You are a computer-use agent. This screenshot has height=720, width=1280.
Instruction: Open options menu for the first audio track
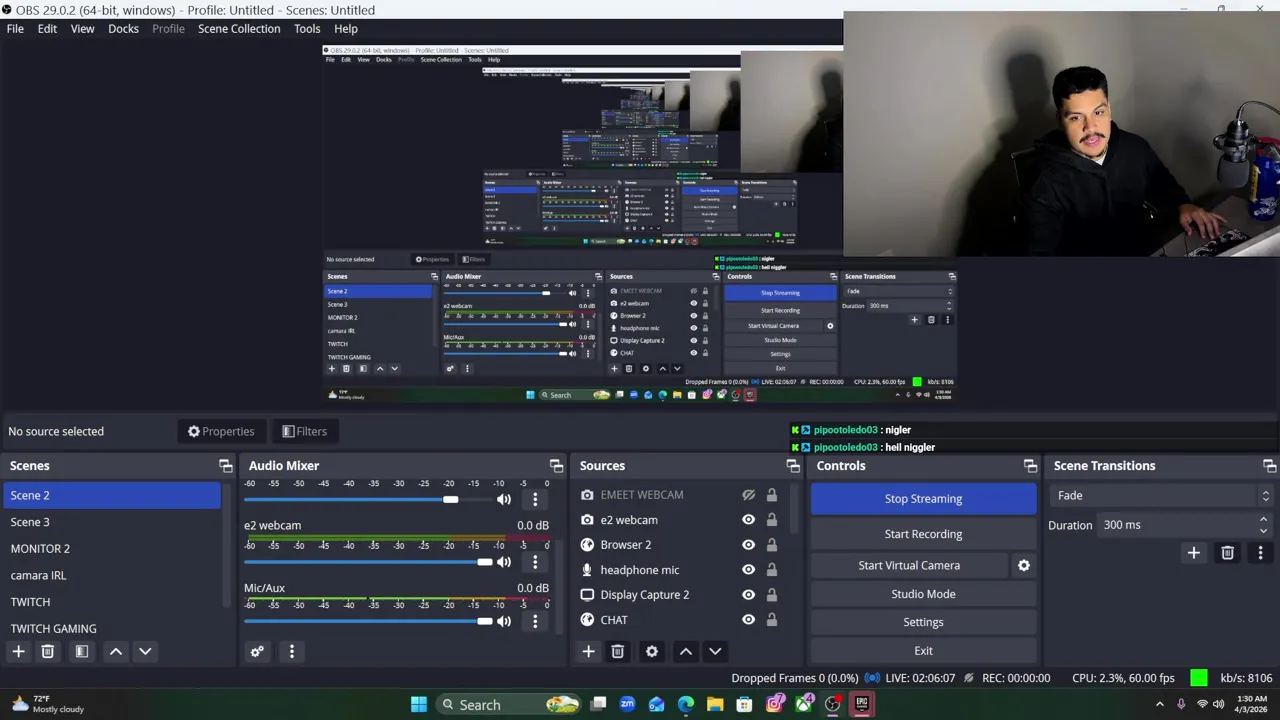535,499
